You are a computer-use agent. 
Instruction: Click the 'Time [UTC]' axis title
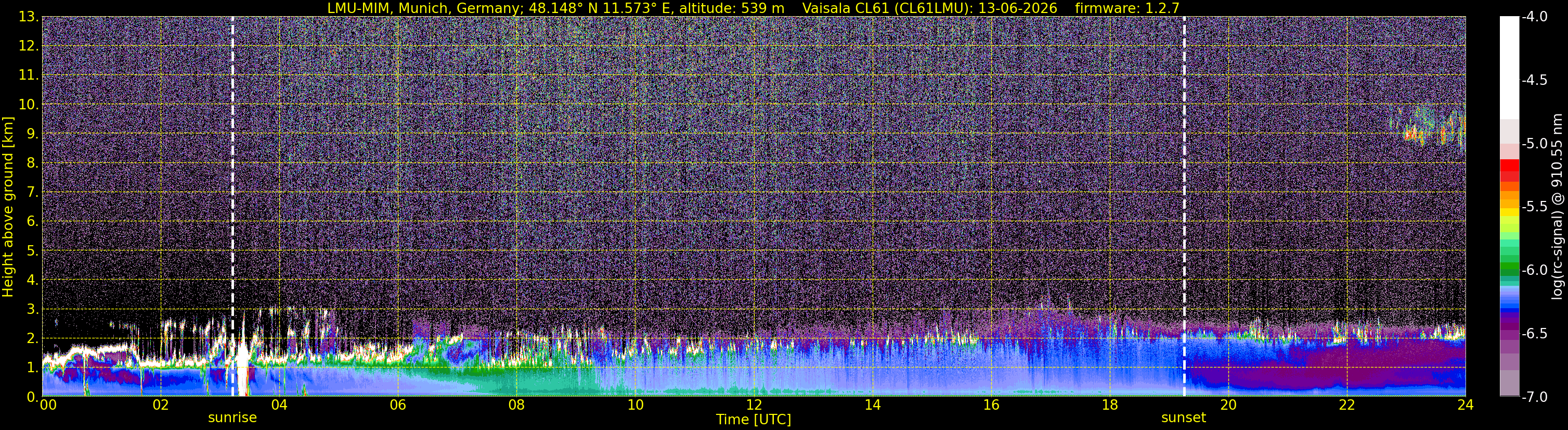[754, 420]
